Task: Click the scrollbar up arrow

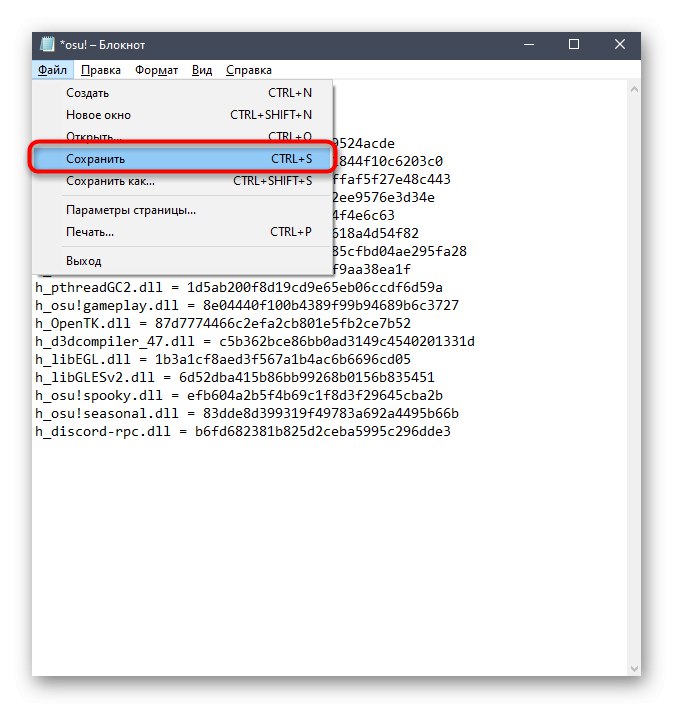Action: click(x=634, y=89)
